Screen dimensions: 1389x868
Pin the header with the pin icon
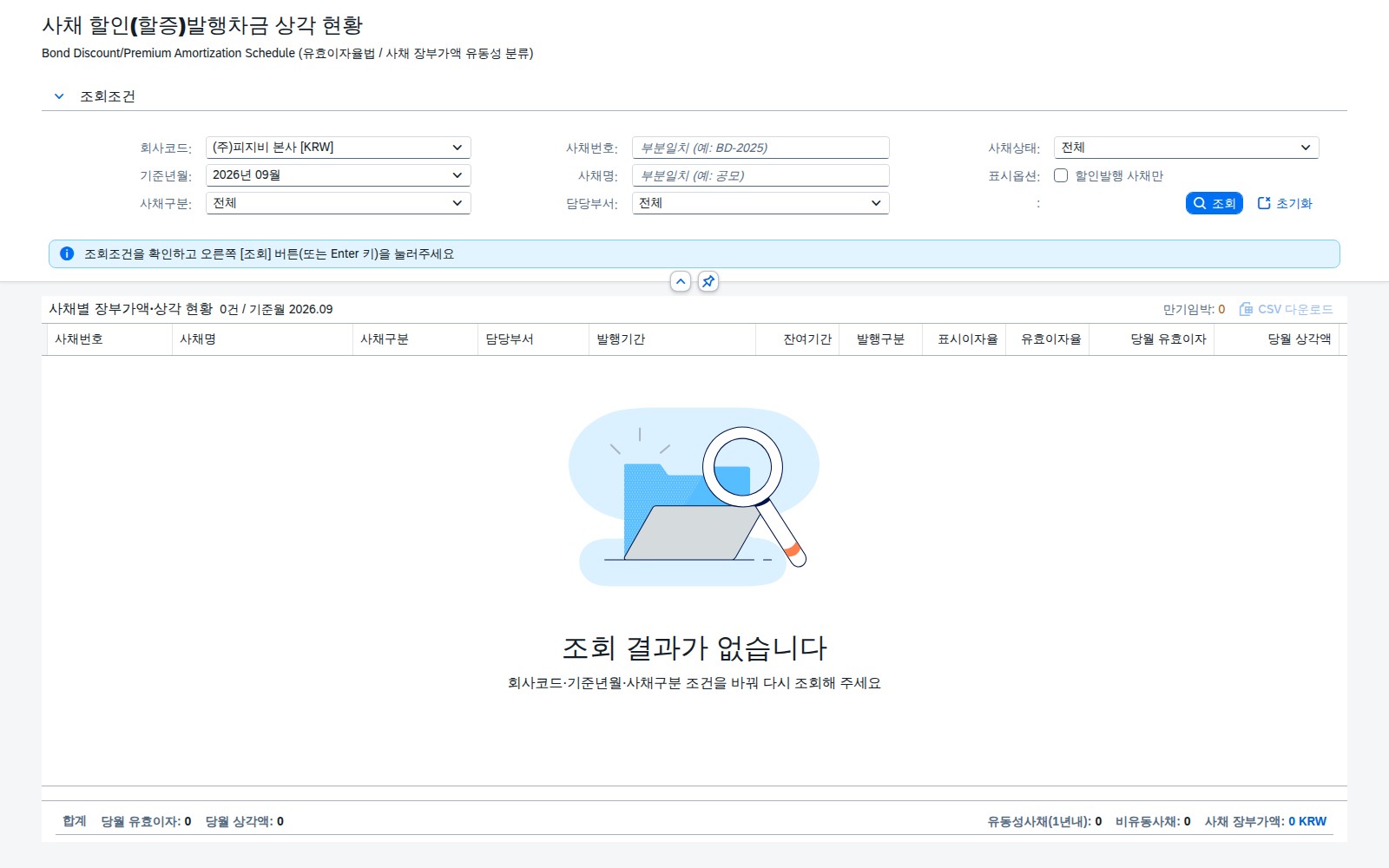[x=708, y=281]
